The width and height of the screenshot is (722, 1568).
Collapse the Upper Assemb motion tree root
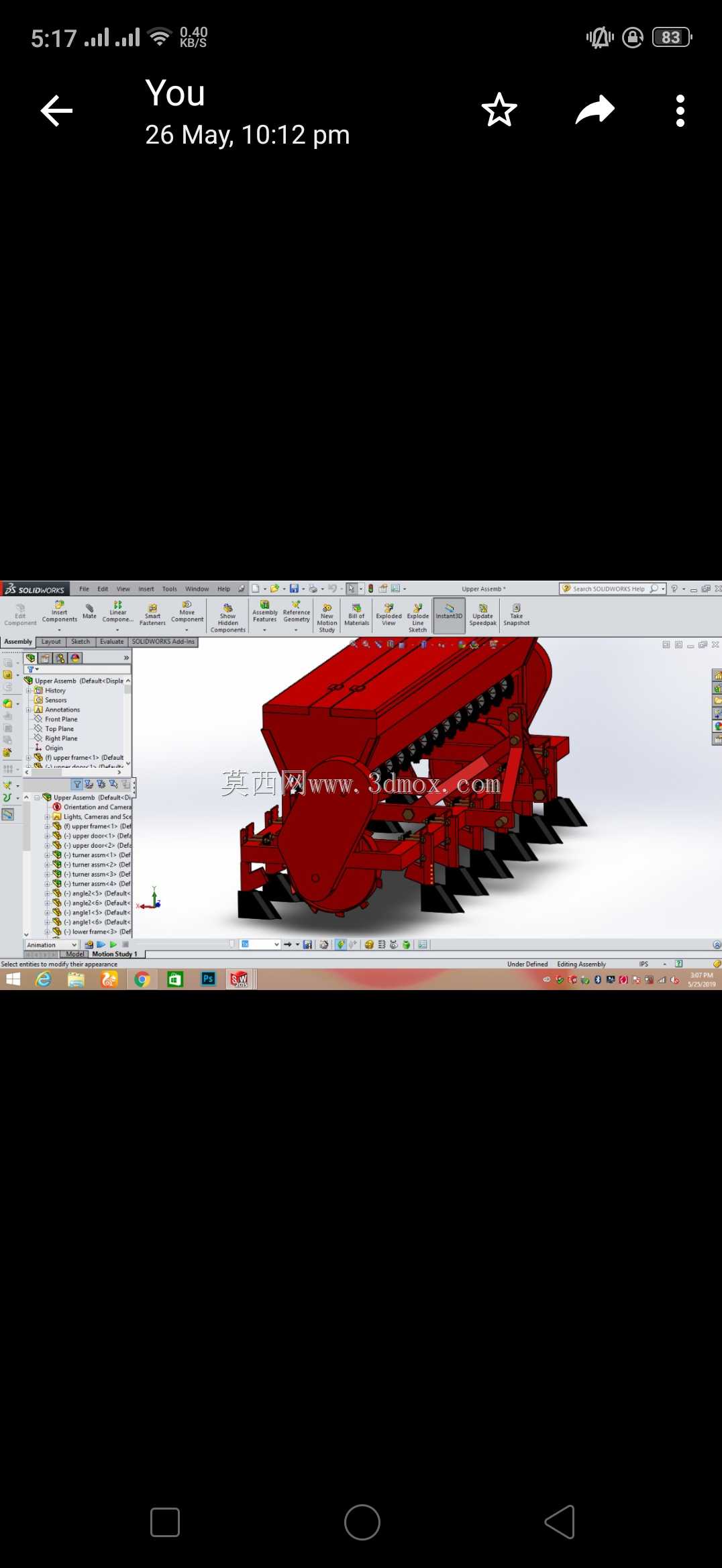coord(38,797)
